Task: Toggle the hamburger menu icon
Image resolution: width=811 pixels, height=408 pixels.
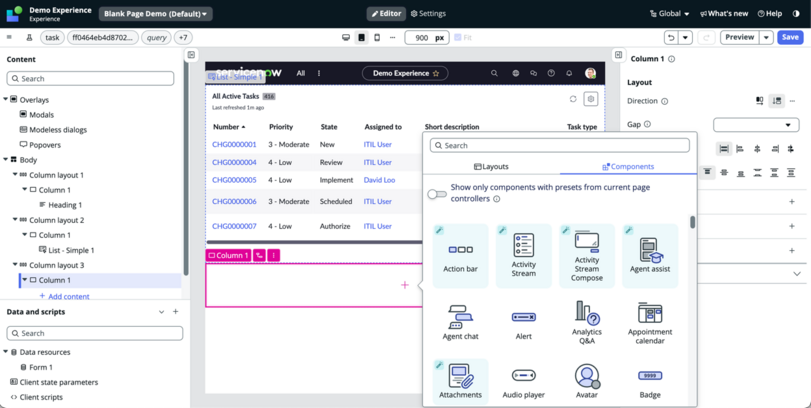Action: [x=9, y=37]
